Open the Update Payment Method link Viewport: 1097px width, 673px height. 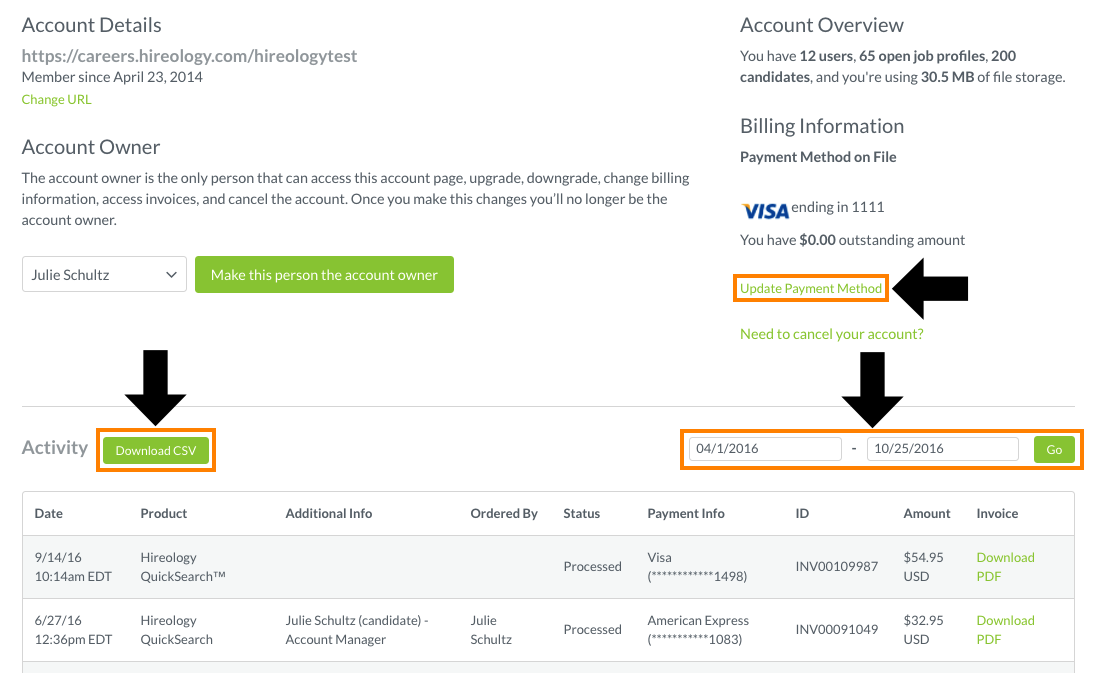pos(811,288)
